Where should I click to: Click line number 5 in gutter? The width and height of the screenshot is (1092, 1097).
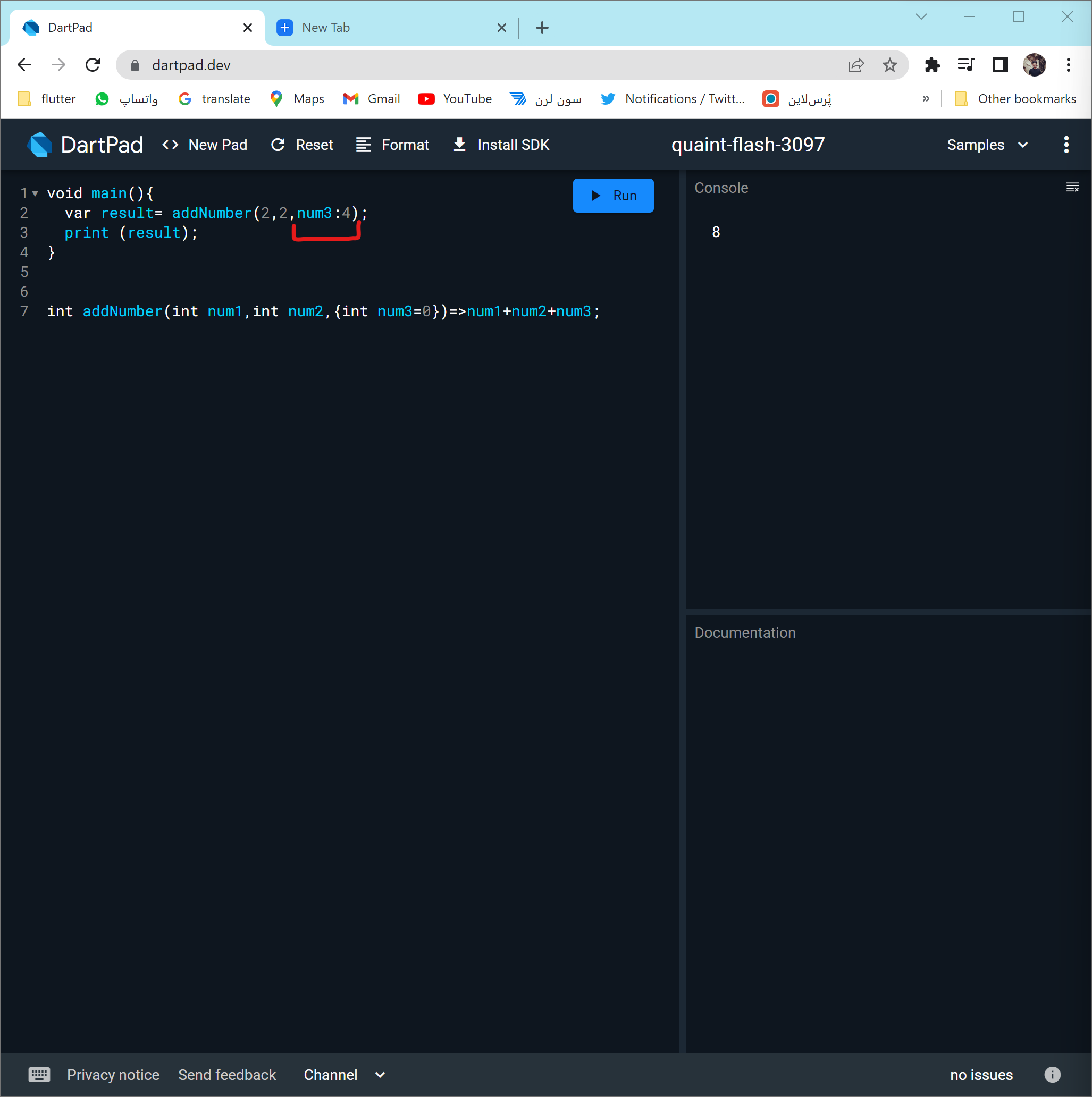24,272
